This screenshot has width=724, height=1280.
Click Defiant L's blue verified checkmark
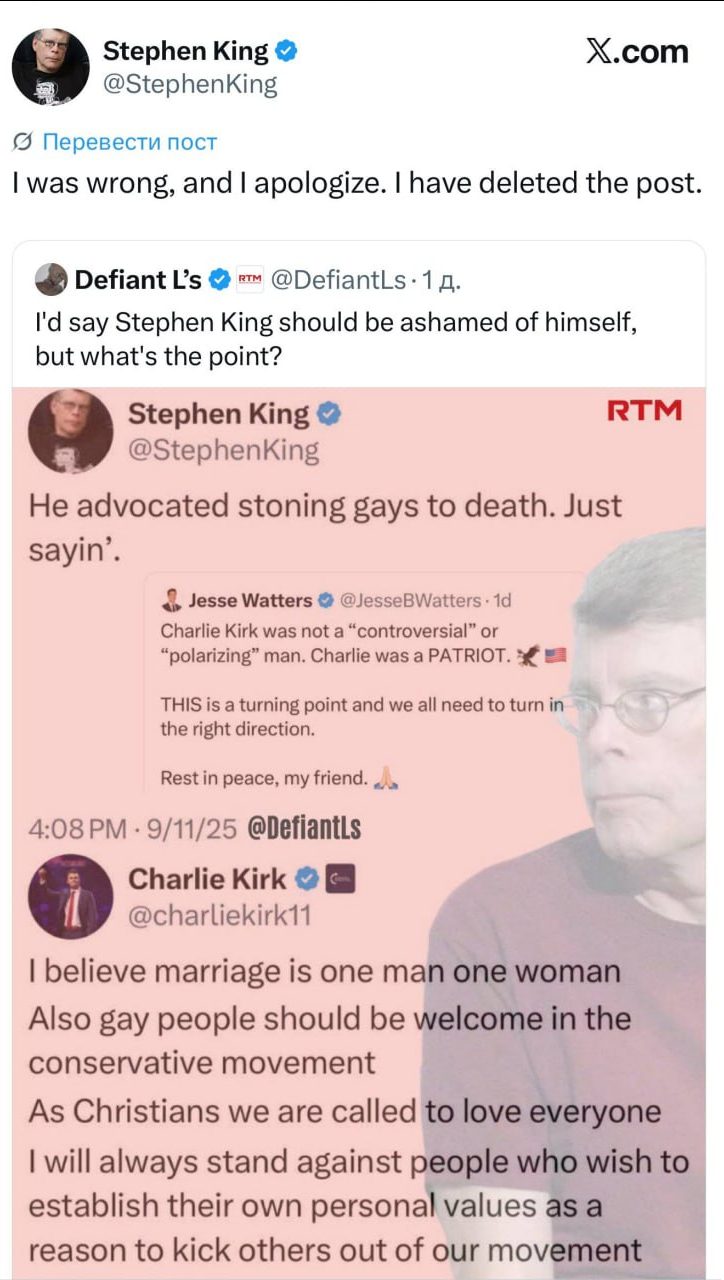tap(219, 280)
